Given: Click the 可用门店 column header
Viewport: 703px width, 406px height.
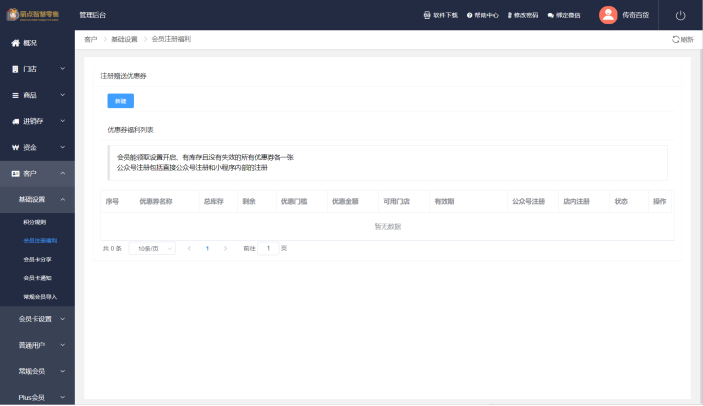Looking at the screenshot, I should pos(396,202).
